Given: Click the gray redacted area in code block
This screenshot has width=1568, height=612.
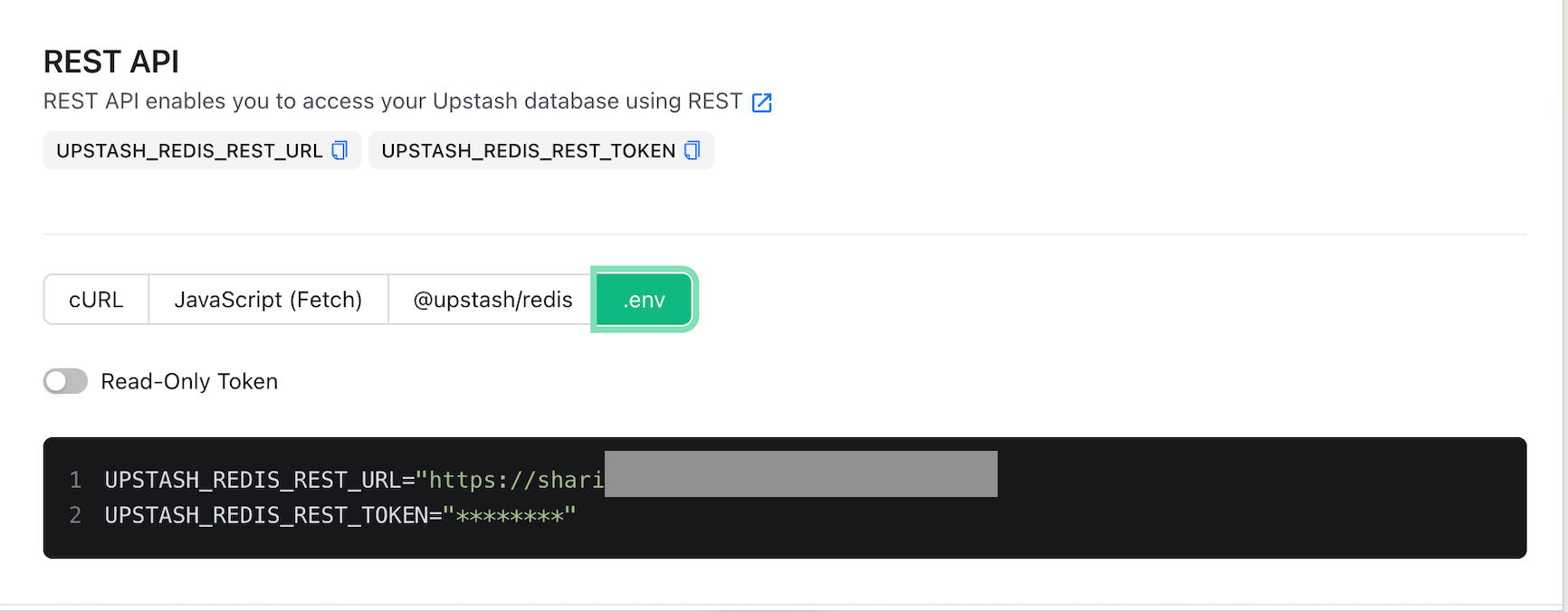Looking at the screenshot, I should (x=800, y=473).
